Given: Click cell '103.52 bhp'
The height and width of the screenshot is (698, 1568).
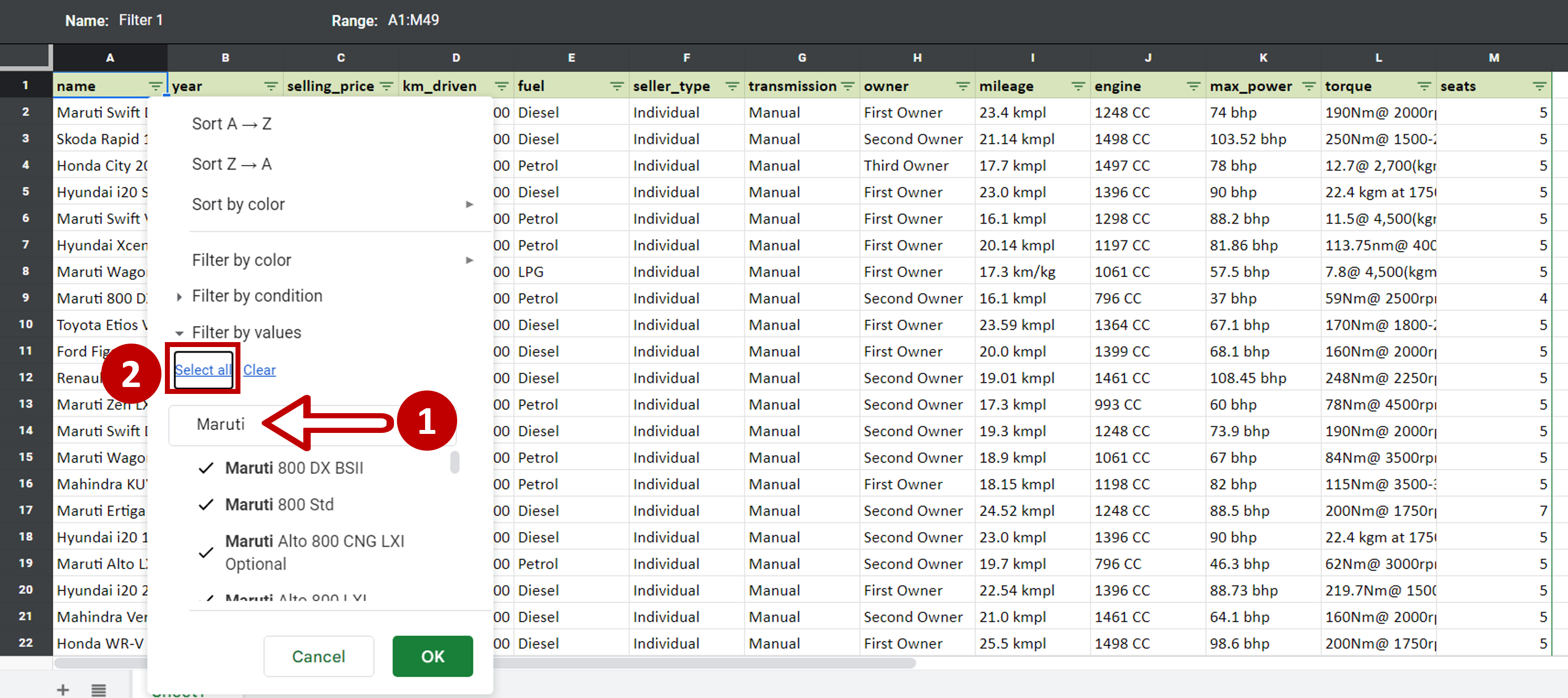Looking at the screenshot, I should point(1263,139).
